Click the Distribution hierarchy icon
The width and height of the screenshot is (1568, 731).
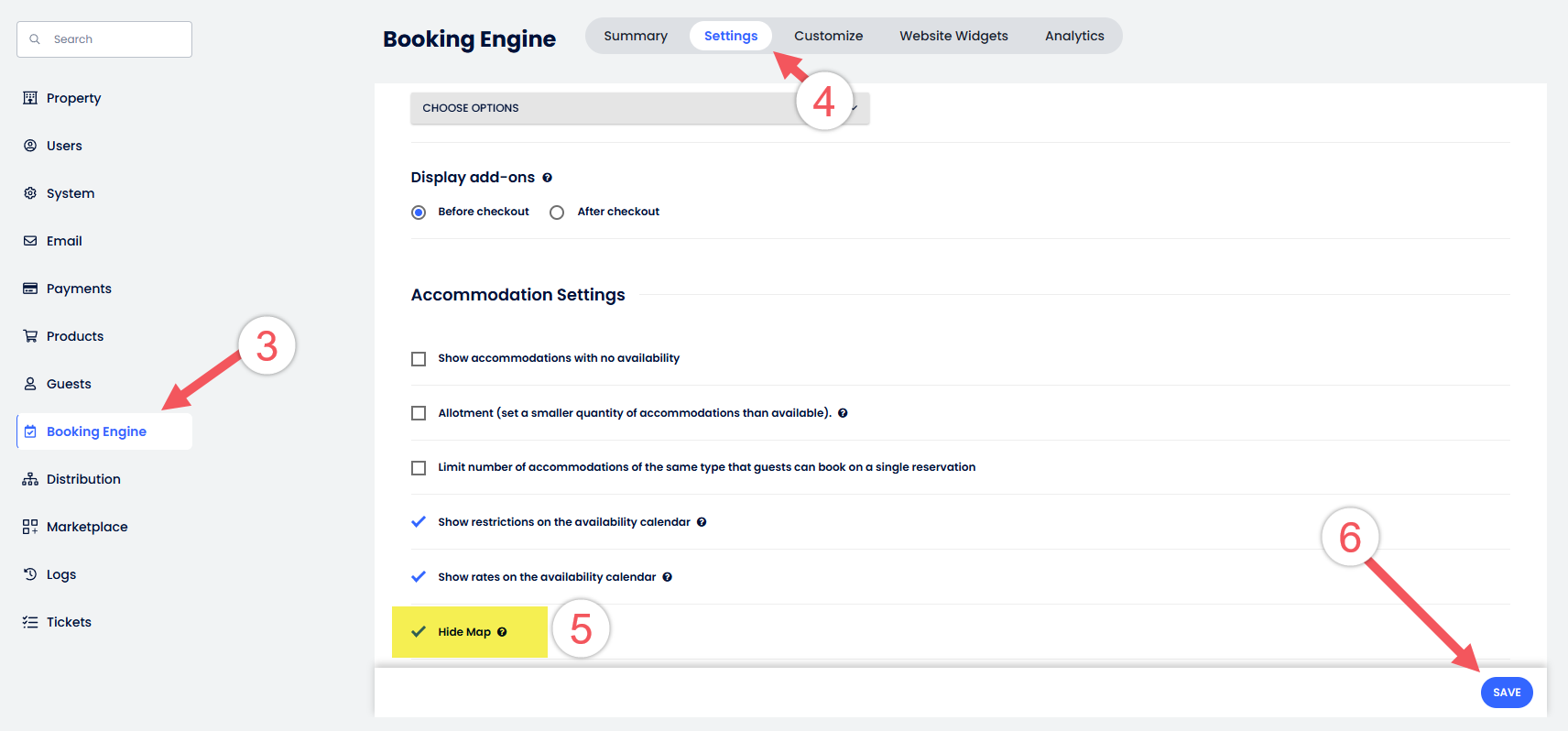tap(30, 479)
